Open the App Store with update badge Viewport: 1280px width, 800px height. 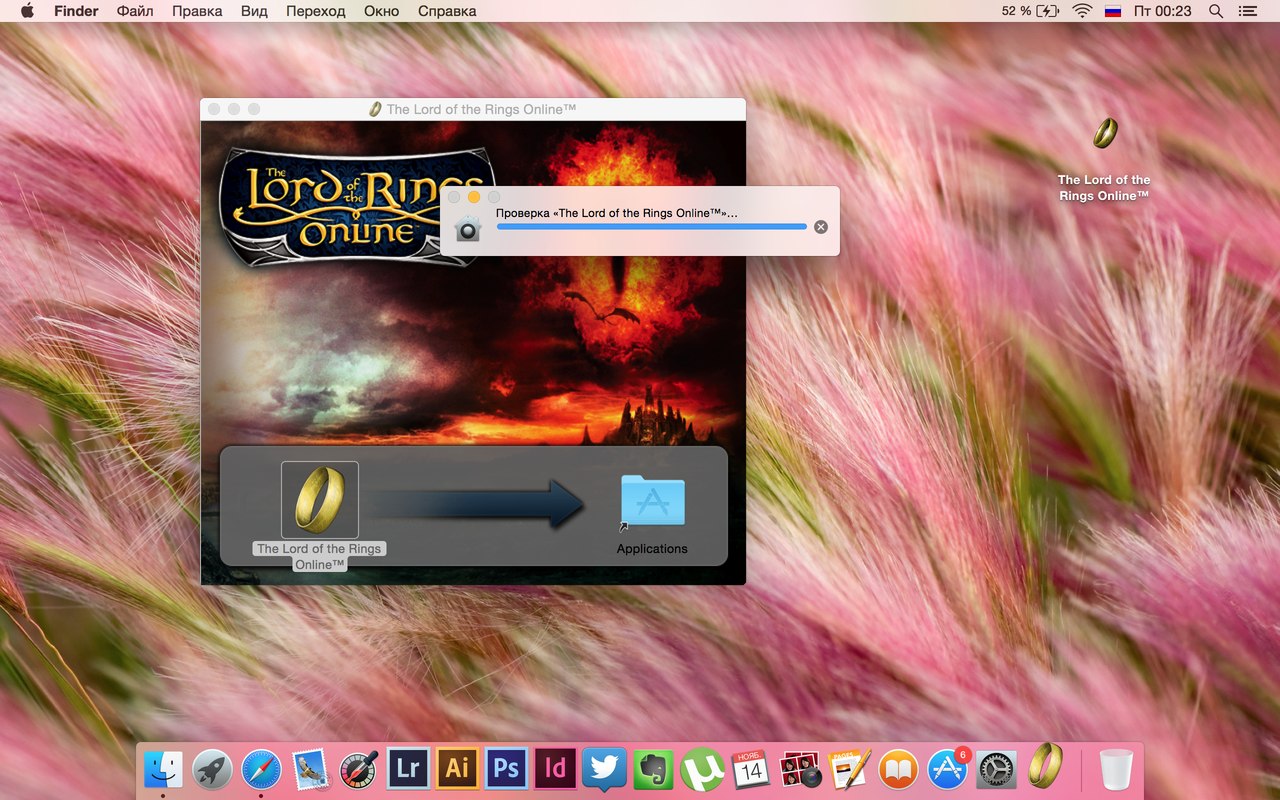coord(947,768)
